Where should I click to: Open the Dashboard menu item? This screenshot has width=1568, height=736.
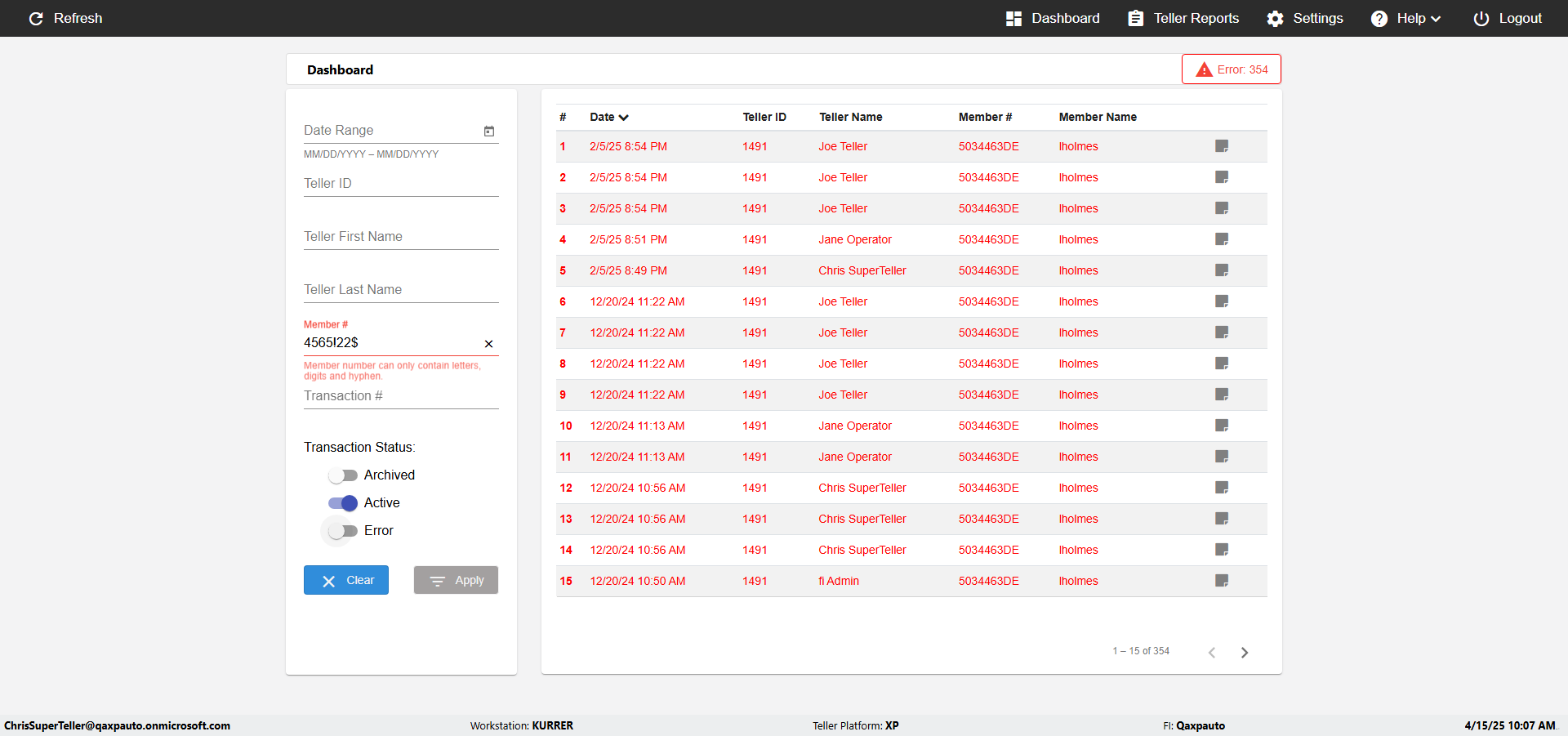pyautogui.click(x=1053, y=18)
